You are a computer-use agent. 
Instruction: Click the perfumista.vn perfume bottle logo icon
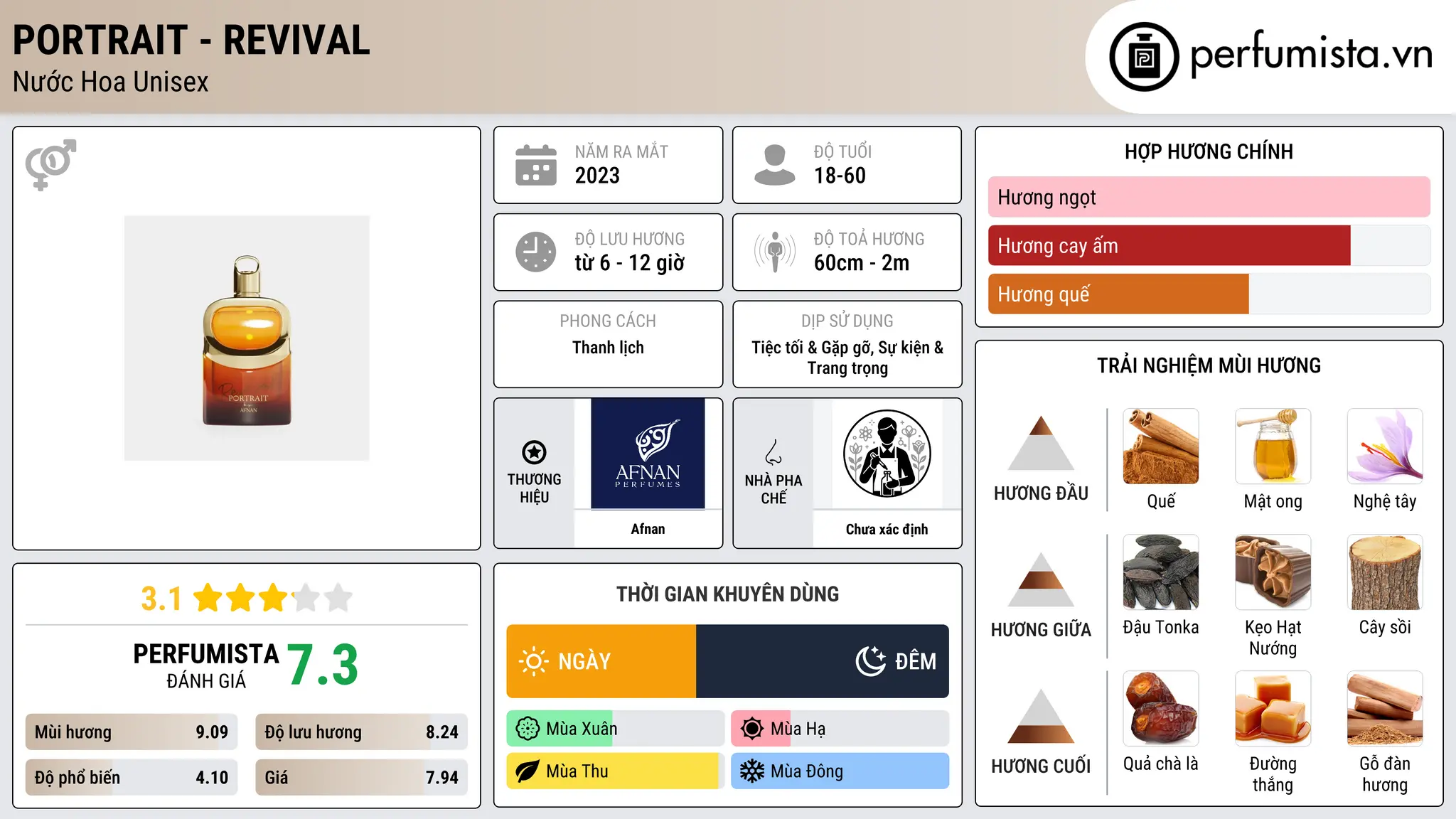click(x=1144, y=57)
